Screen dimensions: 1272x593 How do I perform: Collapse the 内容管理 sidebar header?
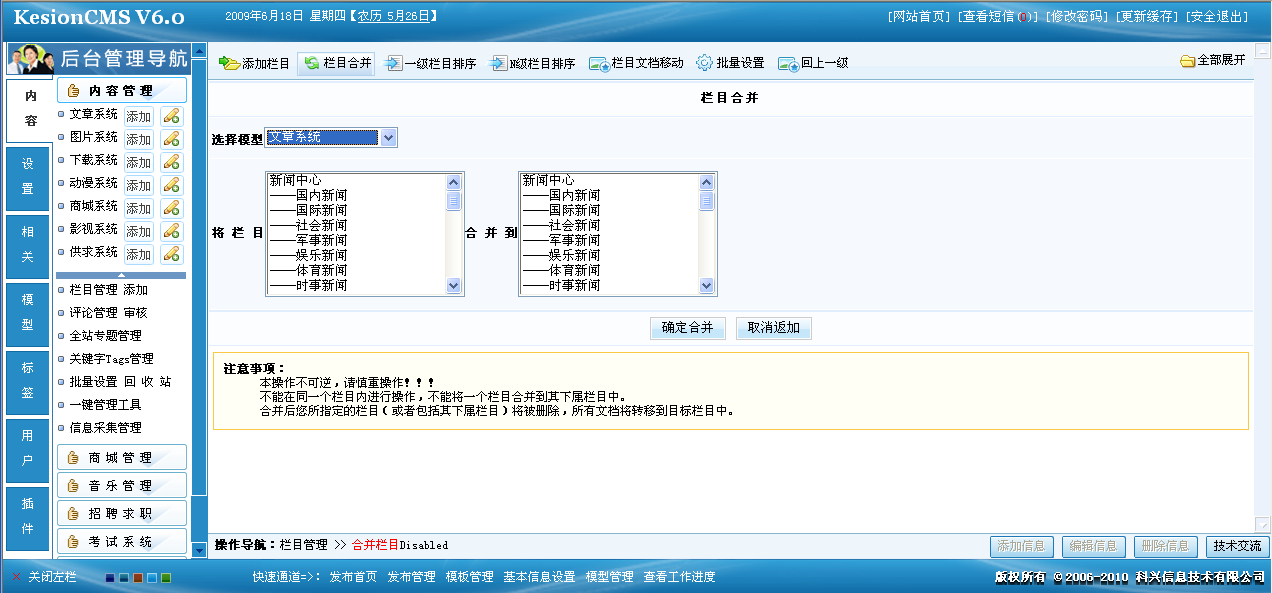(x=122, y=91)
